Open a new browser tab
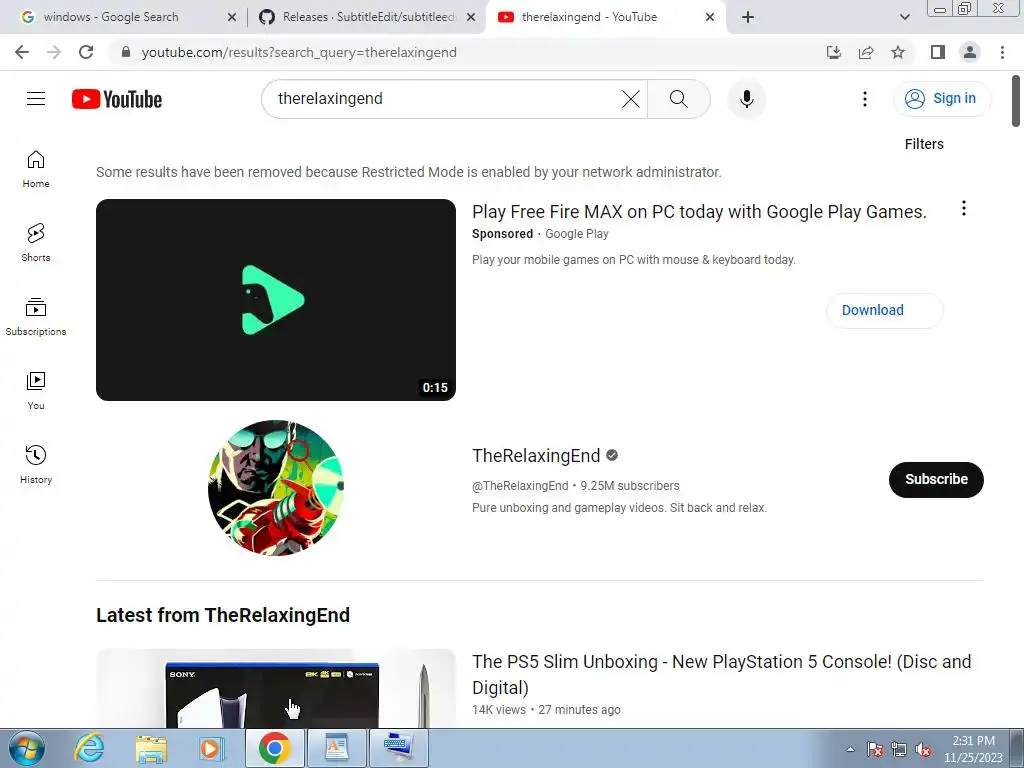 click(748, 17)
